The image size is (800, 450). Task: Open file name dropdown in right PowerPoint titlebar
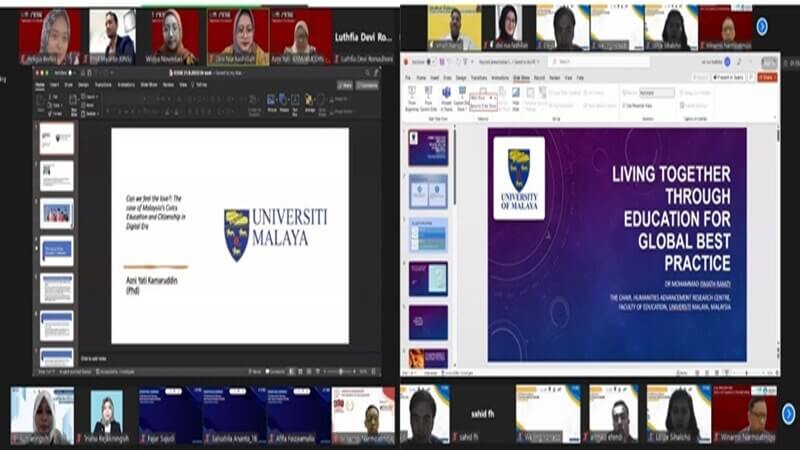pos(538,62)
